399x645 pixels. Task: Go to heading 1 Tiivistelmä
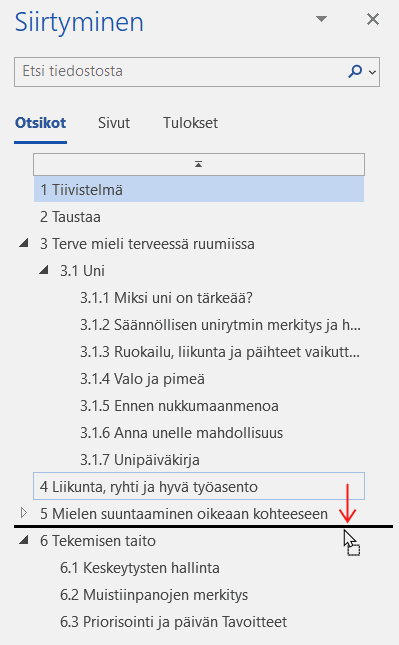[199, 190]
